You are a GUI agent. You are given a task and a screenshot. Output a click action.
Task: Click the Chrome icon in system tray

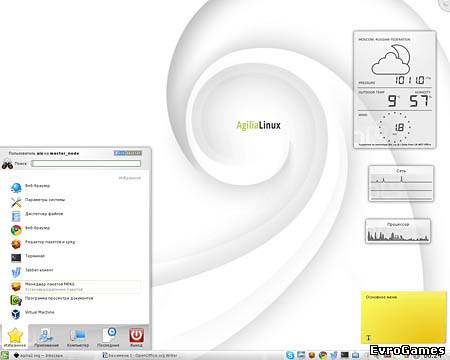(x=323, y=355)
